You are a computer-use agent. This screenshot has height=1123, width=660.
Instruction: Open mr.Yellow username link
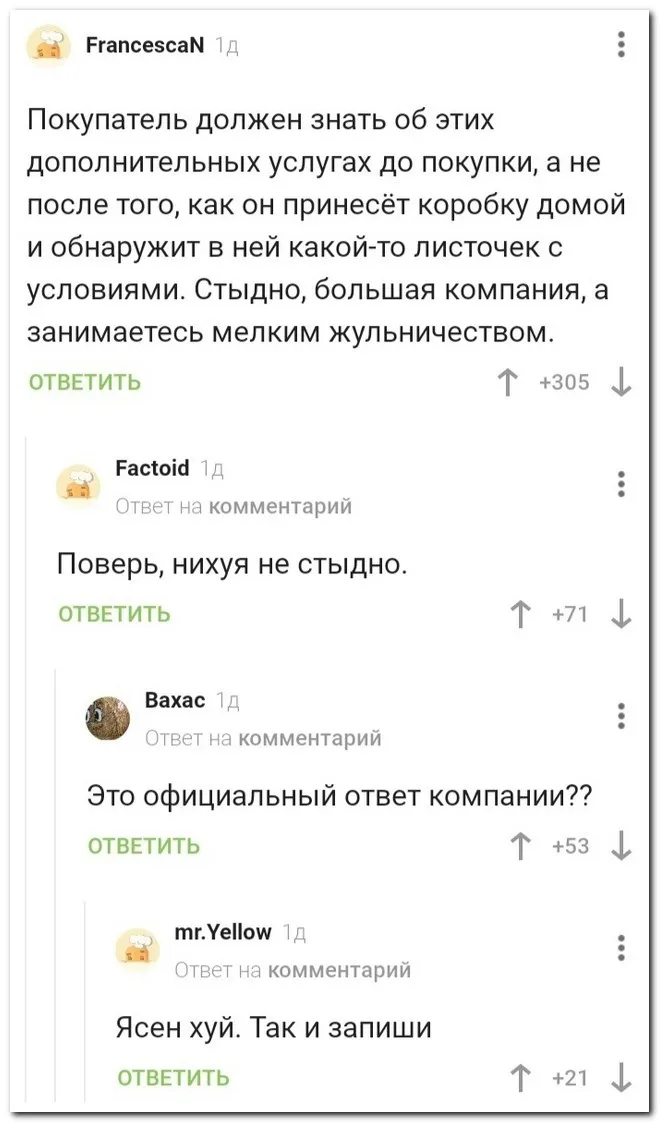point(222,932)
